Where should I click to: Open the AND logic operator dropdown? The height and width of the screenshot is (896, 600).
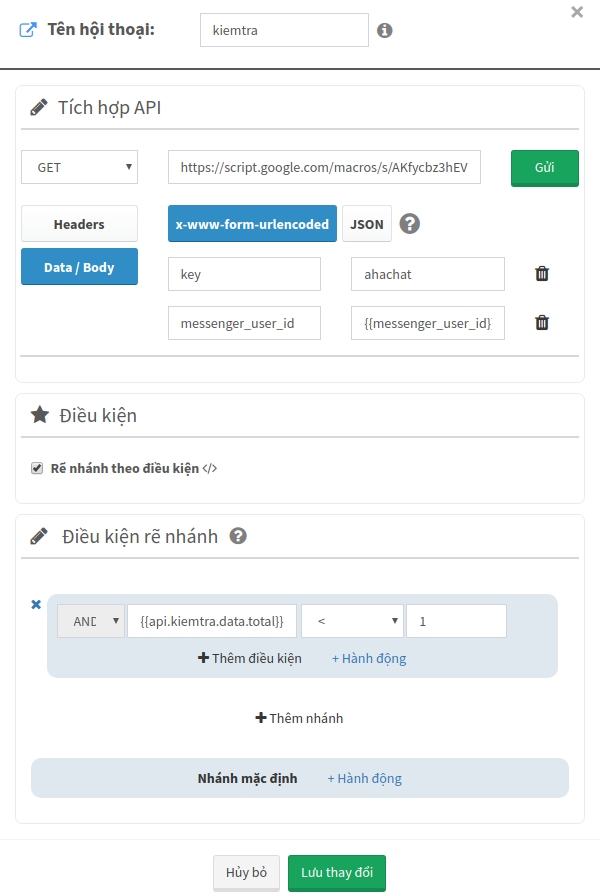coord(91,621)
